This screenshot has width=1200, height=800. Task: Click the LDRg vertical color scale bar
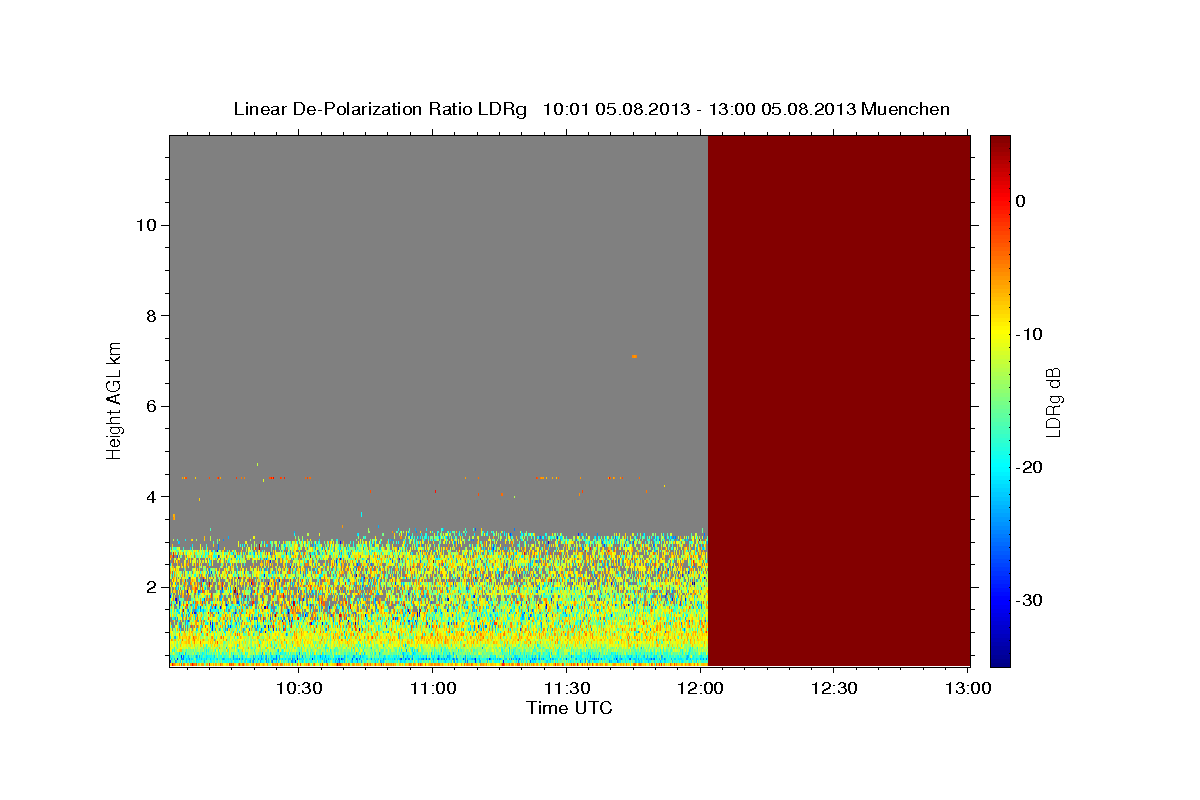(x=1000, y=400)
